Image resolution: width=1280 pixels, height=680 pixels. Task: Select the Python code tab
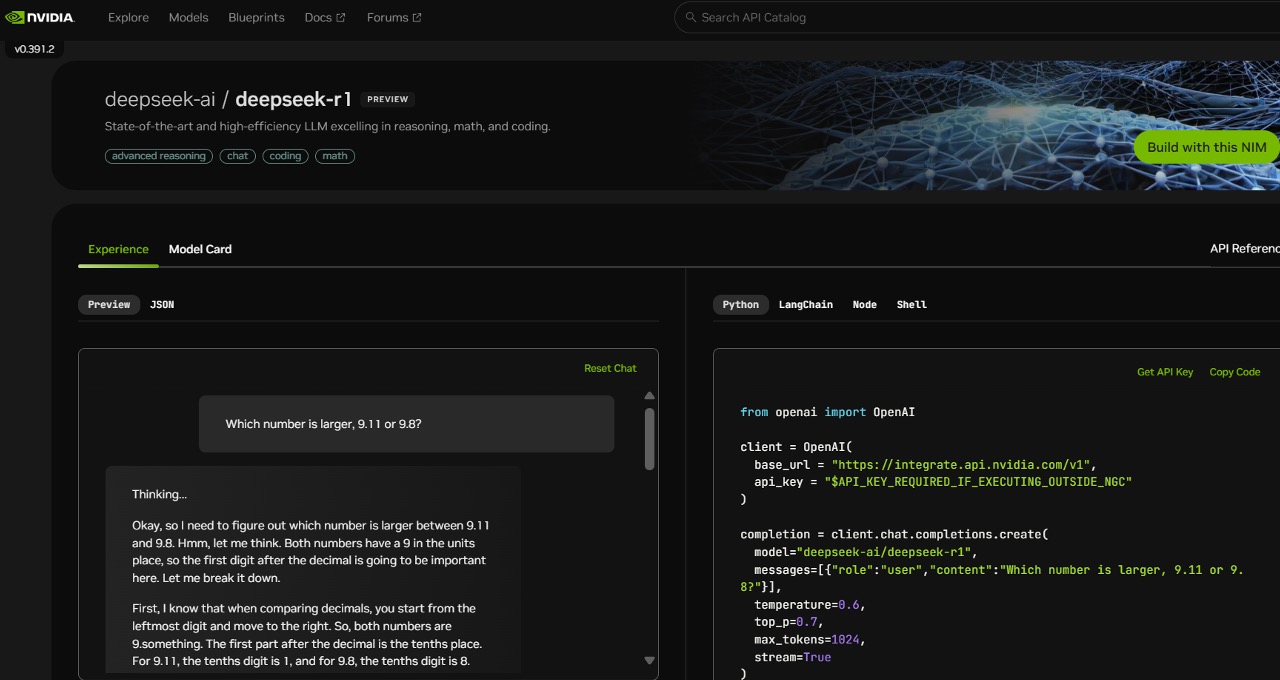740,304
